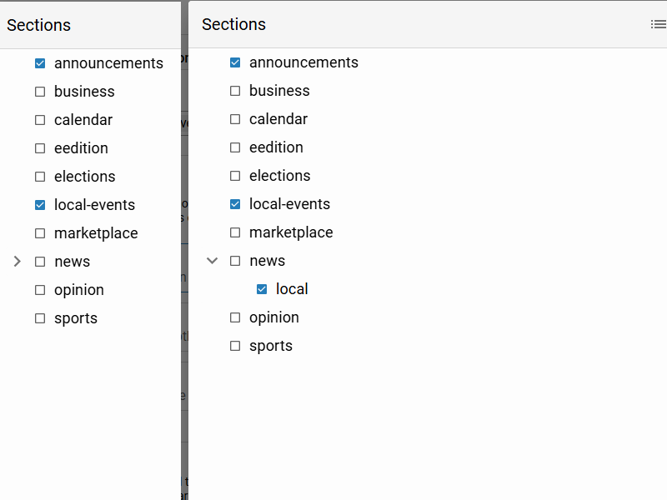Select the sports label in right panel
667x500 pixels.
[271, 346]
